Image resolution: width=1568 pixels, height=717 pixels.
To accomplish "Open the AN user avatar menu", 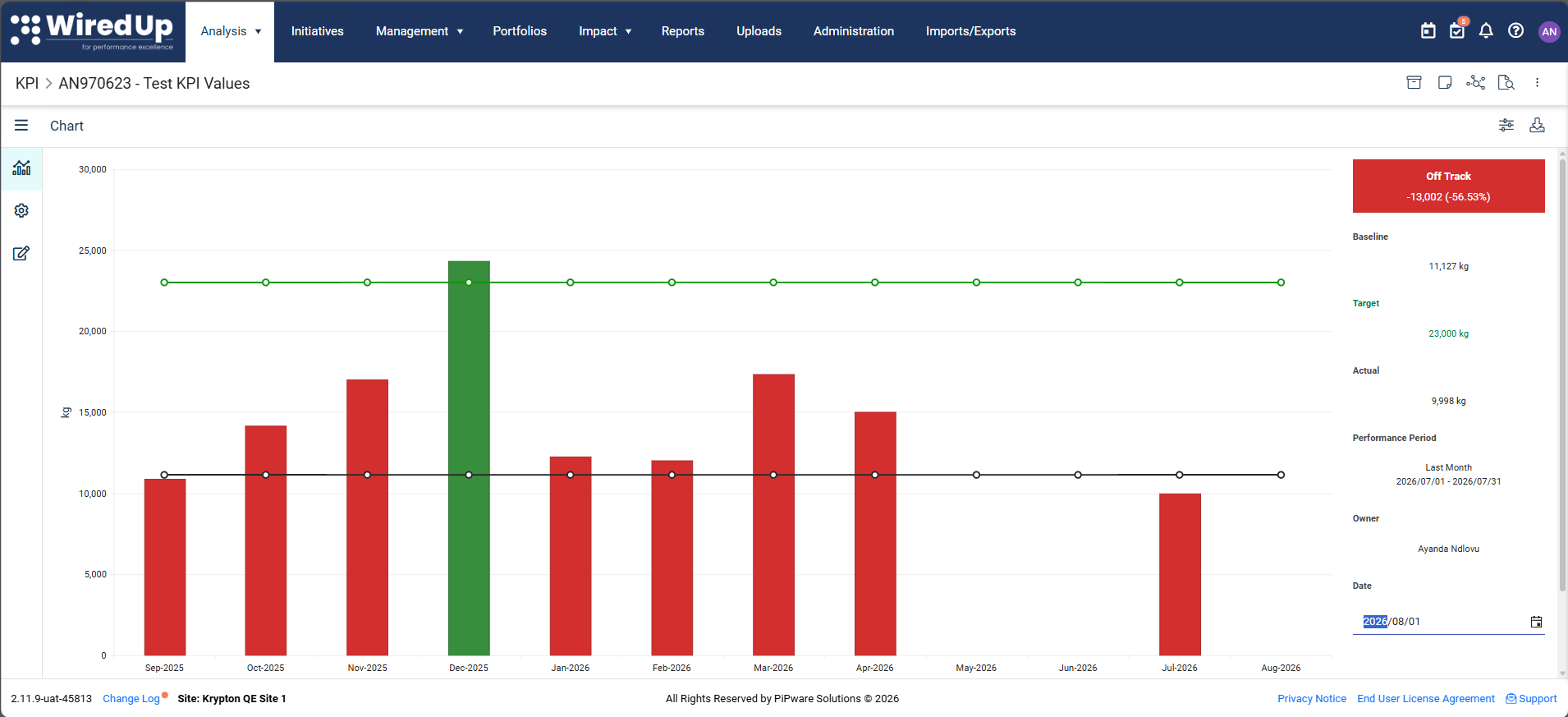I will [1549, 31].
